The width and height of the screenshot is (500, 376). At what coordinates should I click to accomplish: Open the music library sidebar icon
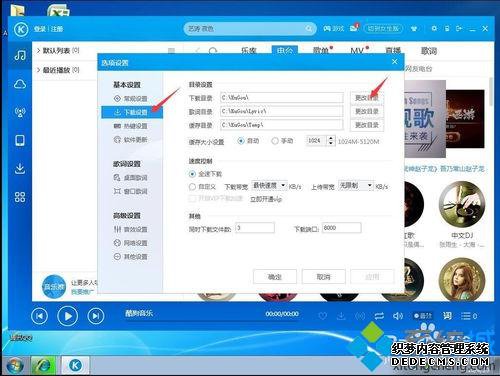[20, 55]
